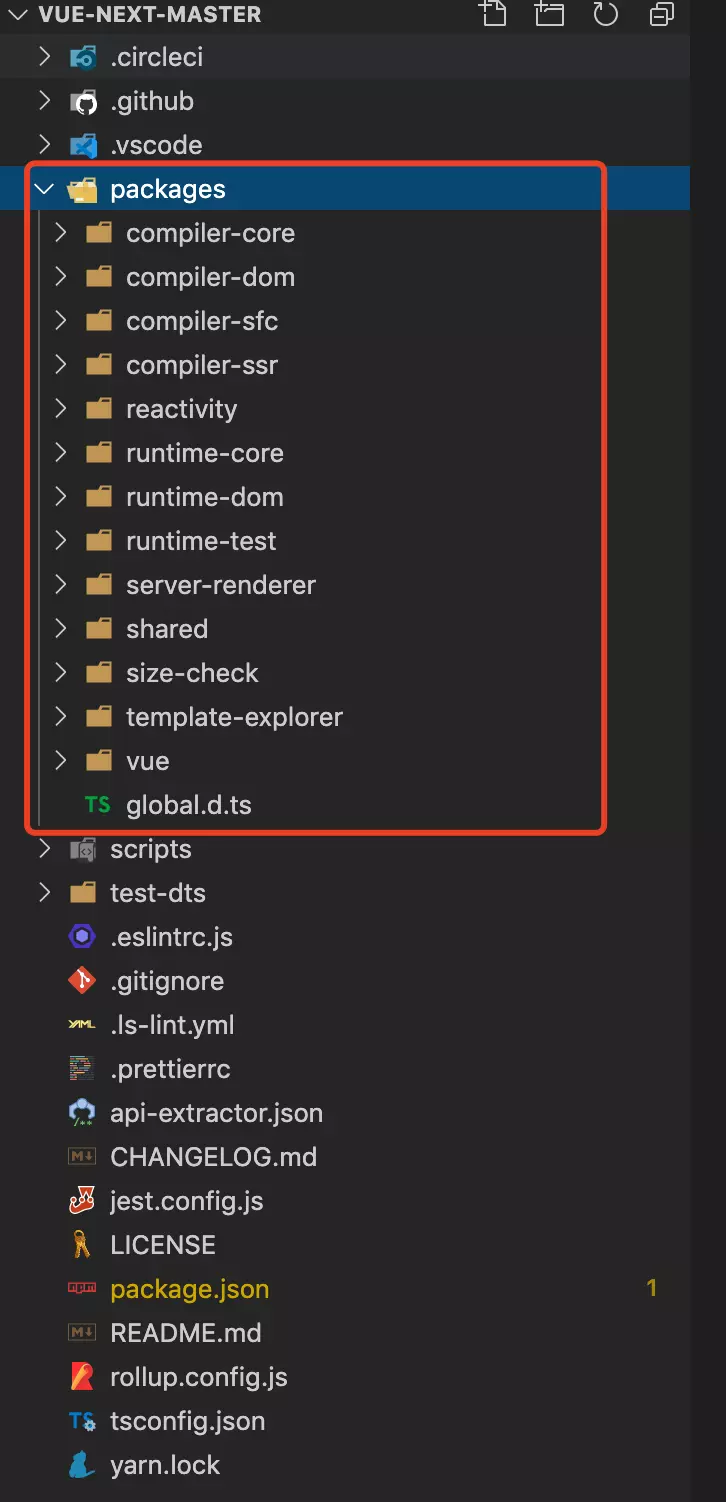
Task: Expand the compiler-core folder
Action: coord(61,233)
